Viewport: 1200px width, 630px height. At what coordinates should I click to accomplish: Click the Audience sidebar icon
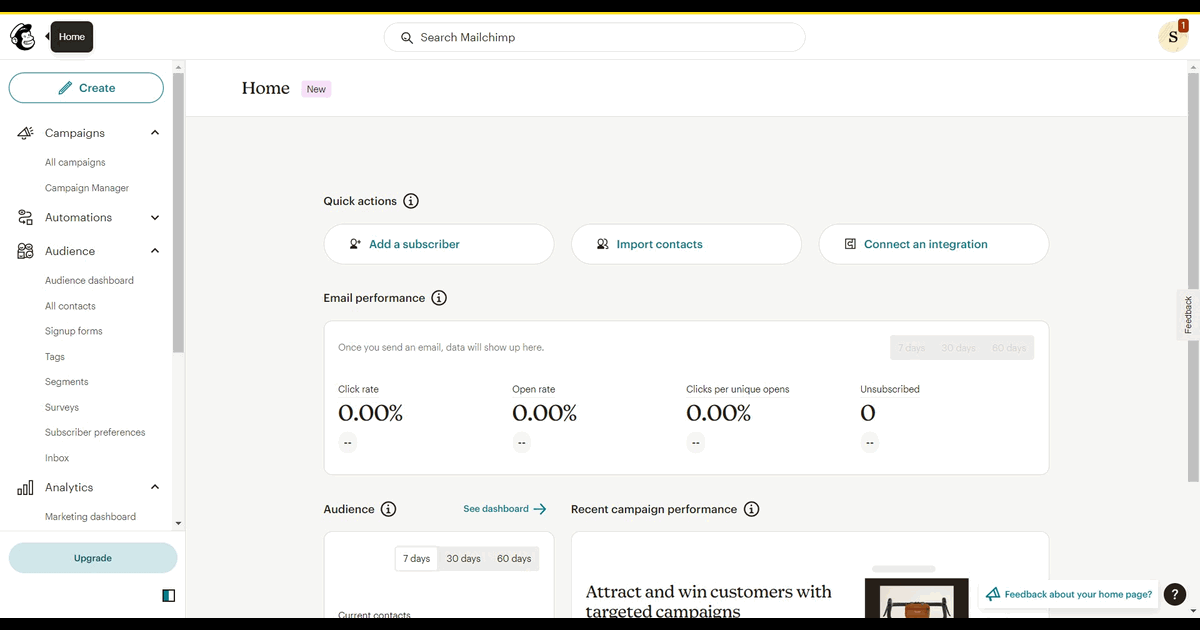click(25, 251)
